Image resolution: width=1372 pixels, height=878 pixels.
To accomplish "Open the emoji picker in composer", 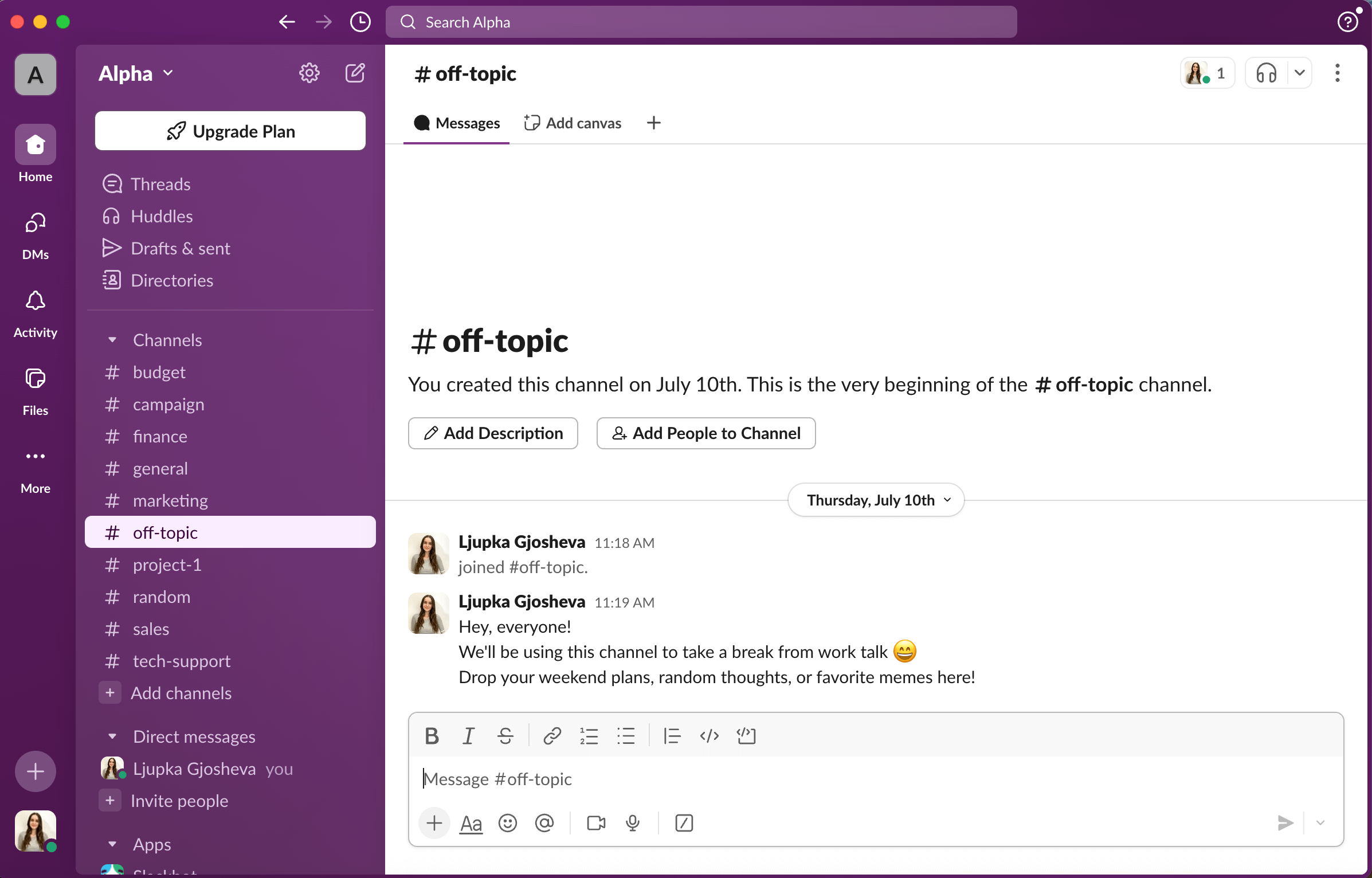I will 507,823.
